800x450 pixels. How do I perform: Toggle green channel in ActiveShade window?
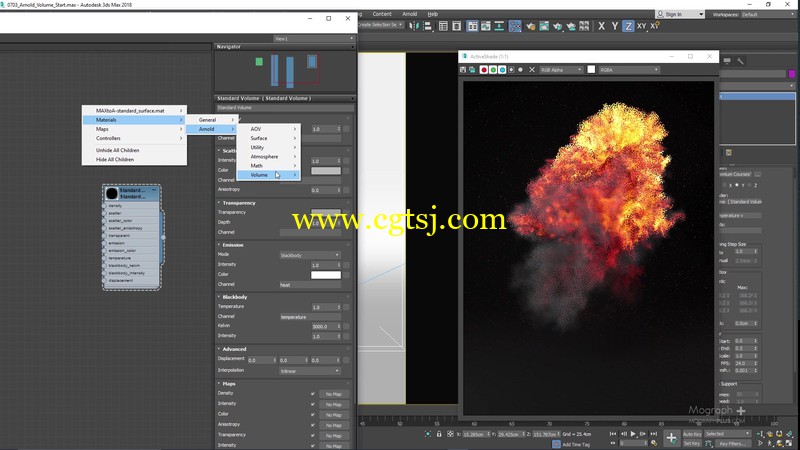coord(493,69)
